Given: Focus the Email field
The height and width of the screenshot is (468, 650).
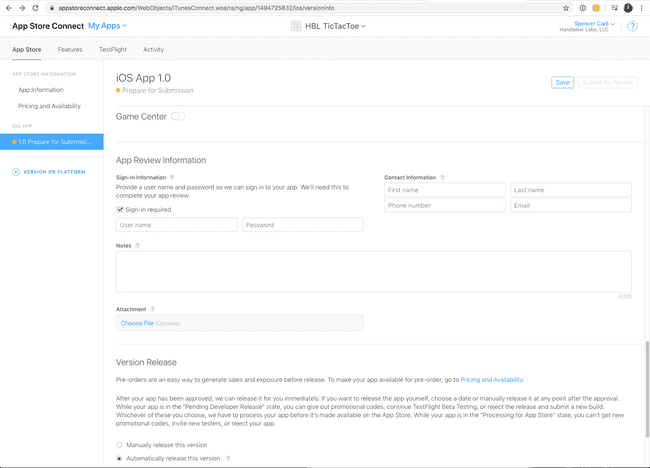Looking at the screenshot, I should point(571,205).
